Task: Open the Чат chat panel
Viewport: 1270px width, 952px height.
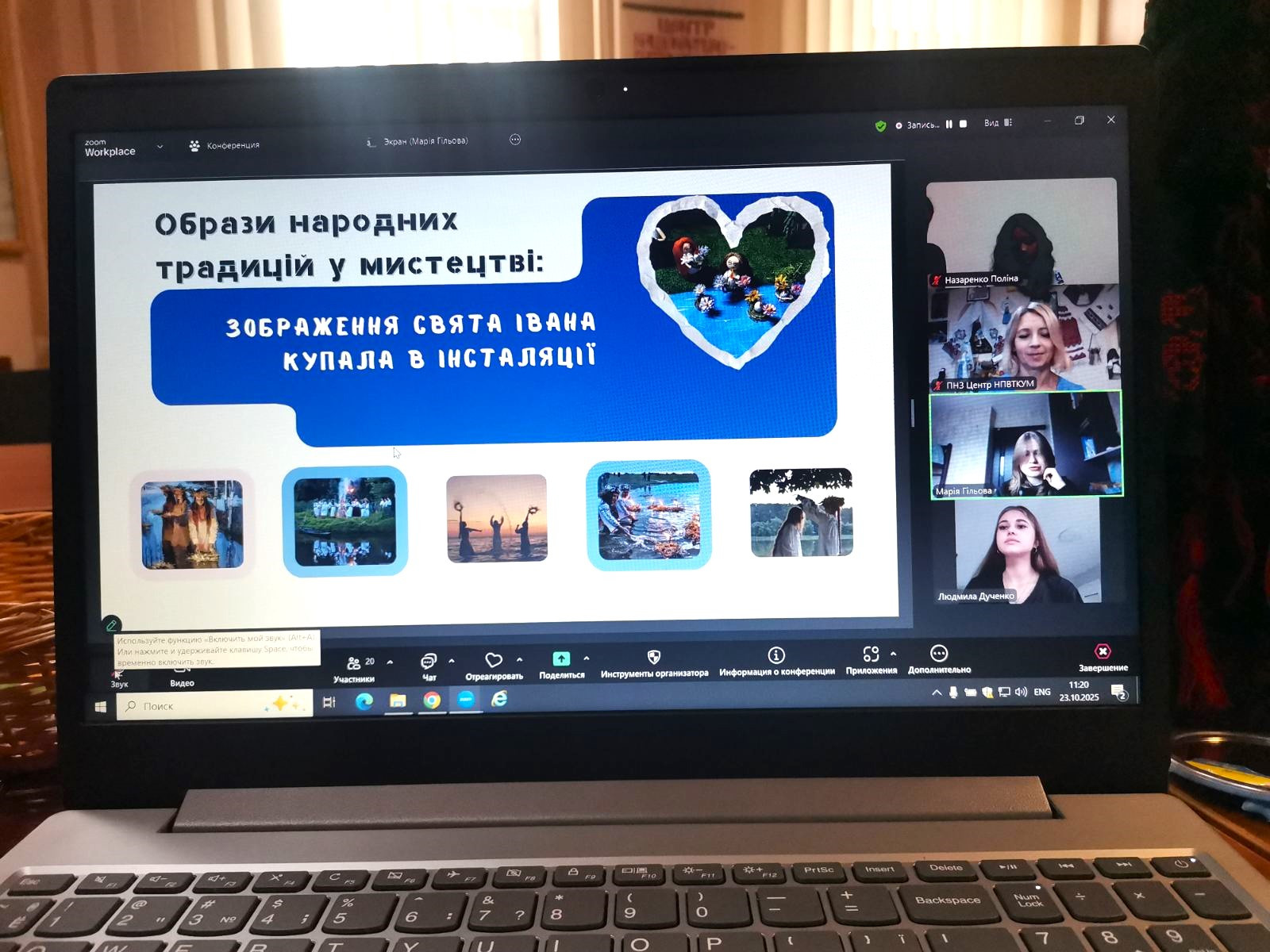Action: coord(429,662)
